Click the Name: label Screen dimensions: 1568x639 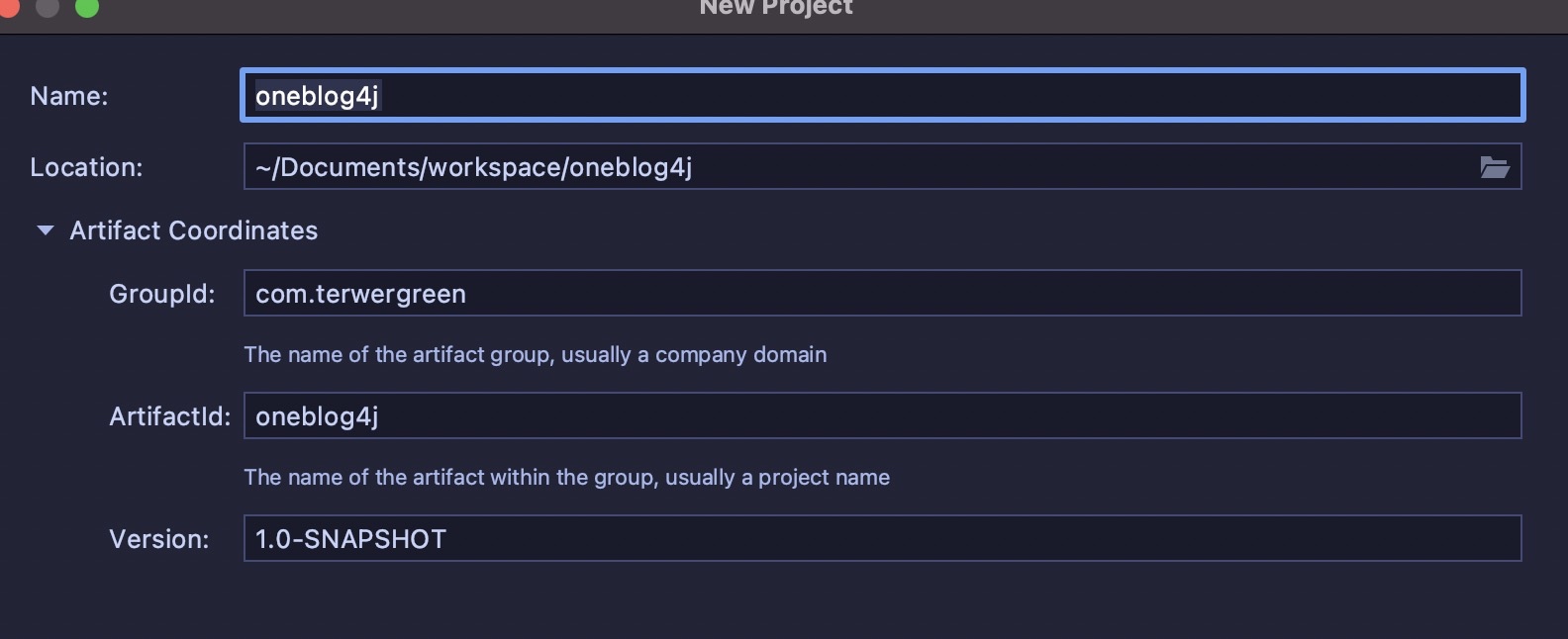(x=69, y=96)
